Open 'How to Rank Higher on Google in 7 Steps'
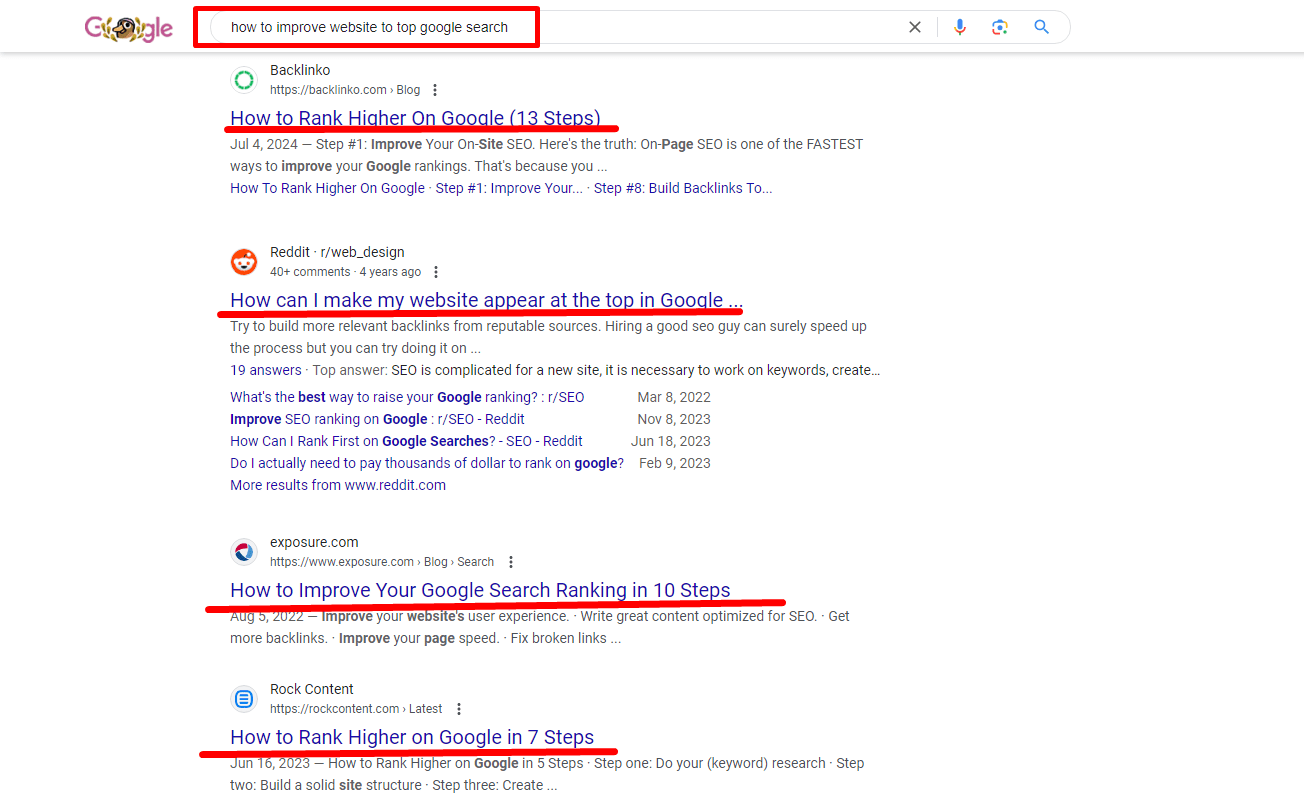 tap(412, 737)
